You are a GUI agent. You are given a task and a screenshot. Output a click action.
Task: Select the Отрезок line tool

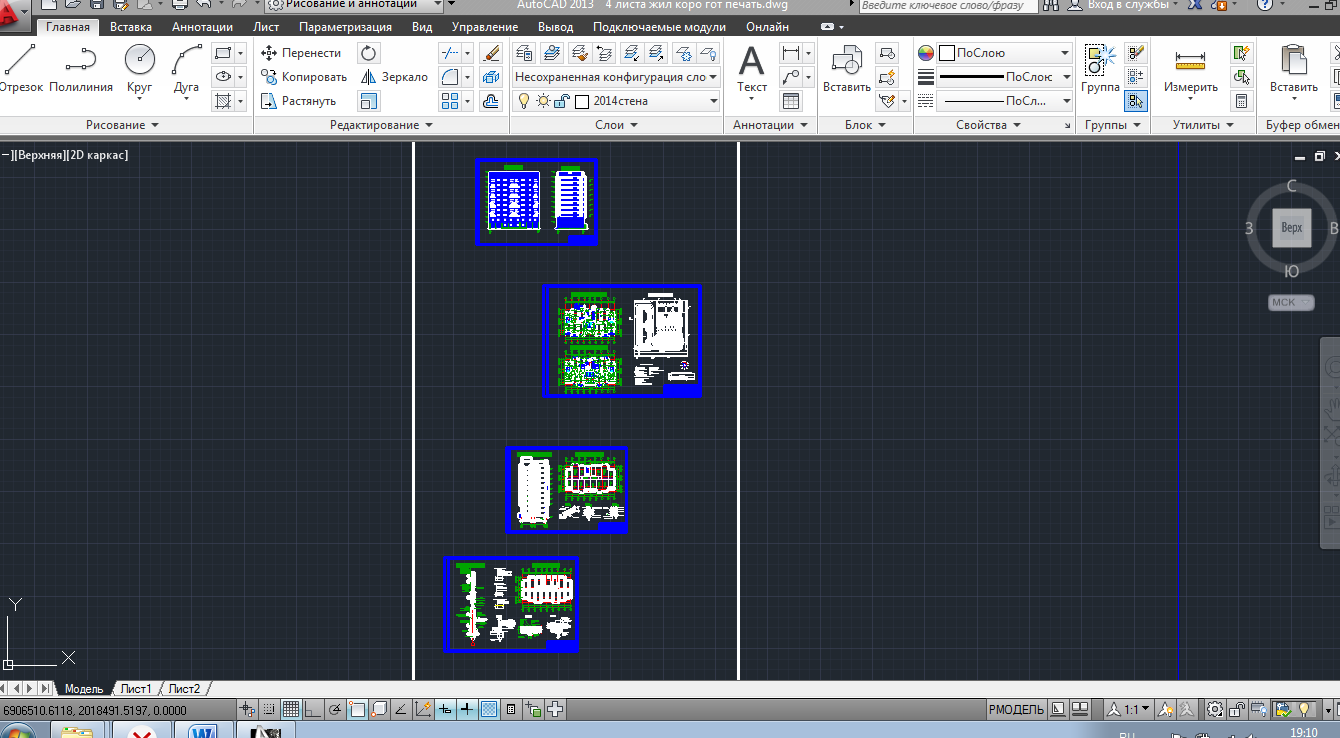pyautogui.click(x=20, y=70)
